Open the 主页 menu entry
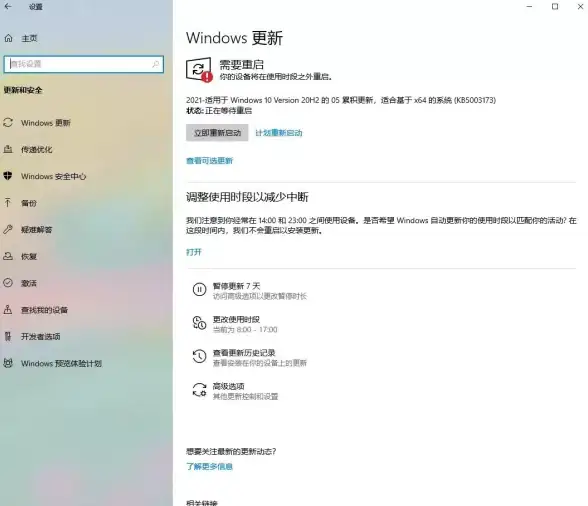This screenshot has height=506, width=588. click(x=29, y=38)
